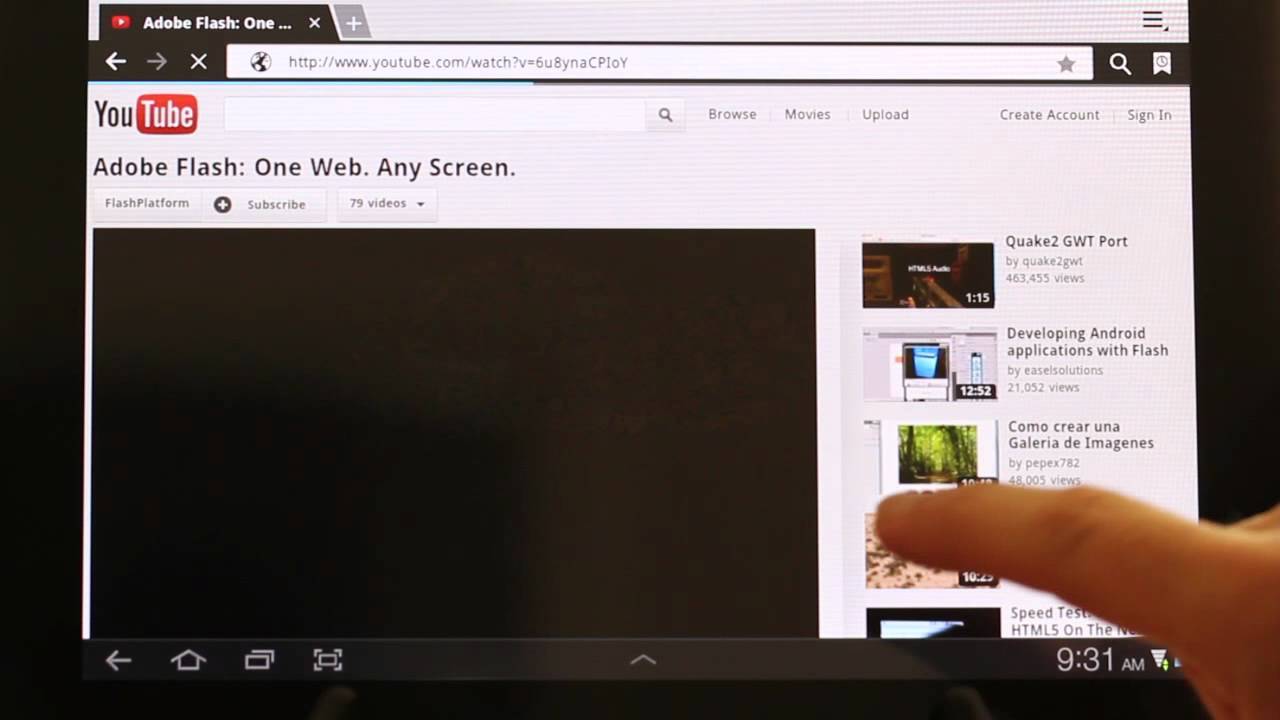Tap the YouTube search text box
Screen dimensions: 1280x720
pyautogui.click(x=435, y=115)
